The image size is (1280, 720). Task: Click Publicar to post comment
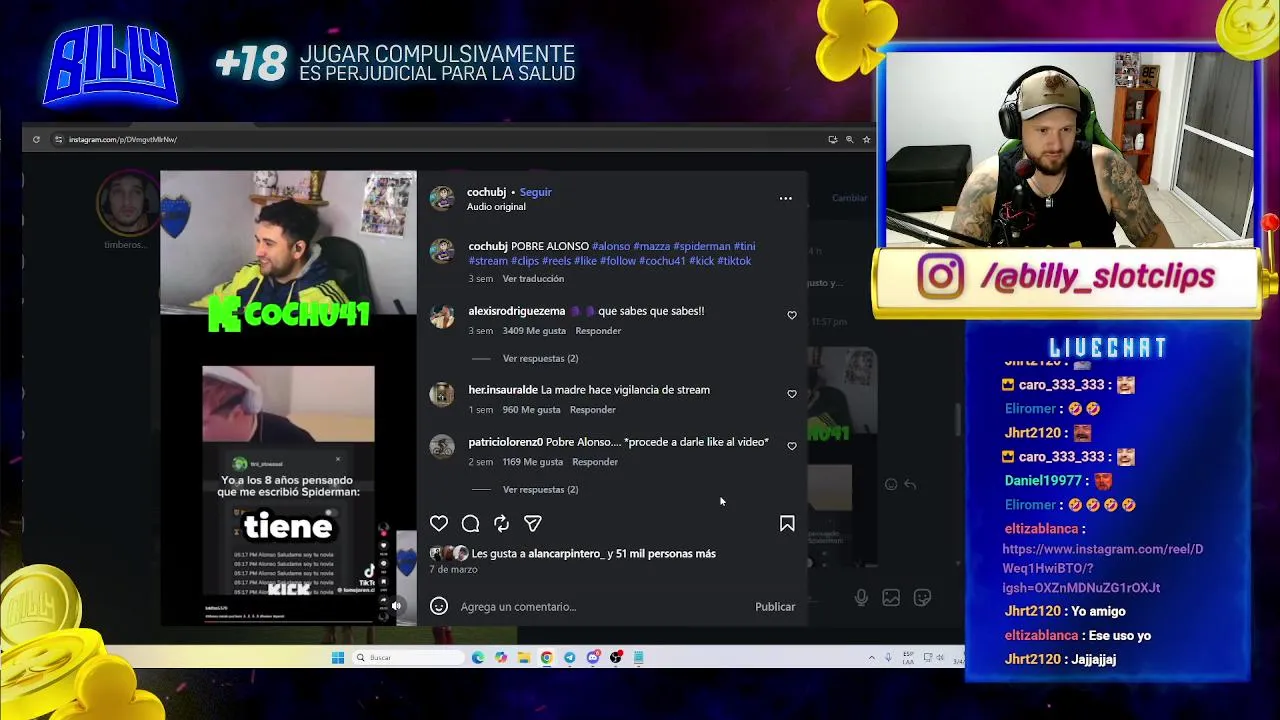[775, 607]
